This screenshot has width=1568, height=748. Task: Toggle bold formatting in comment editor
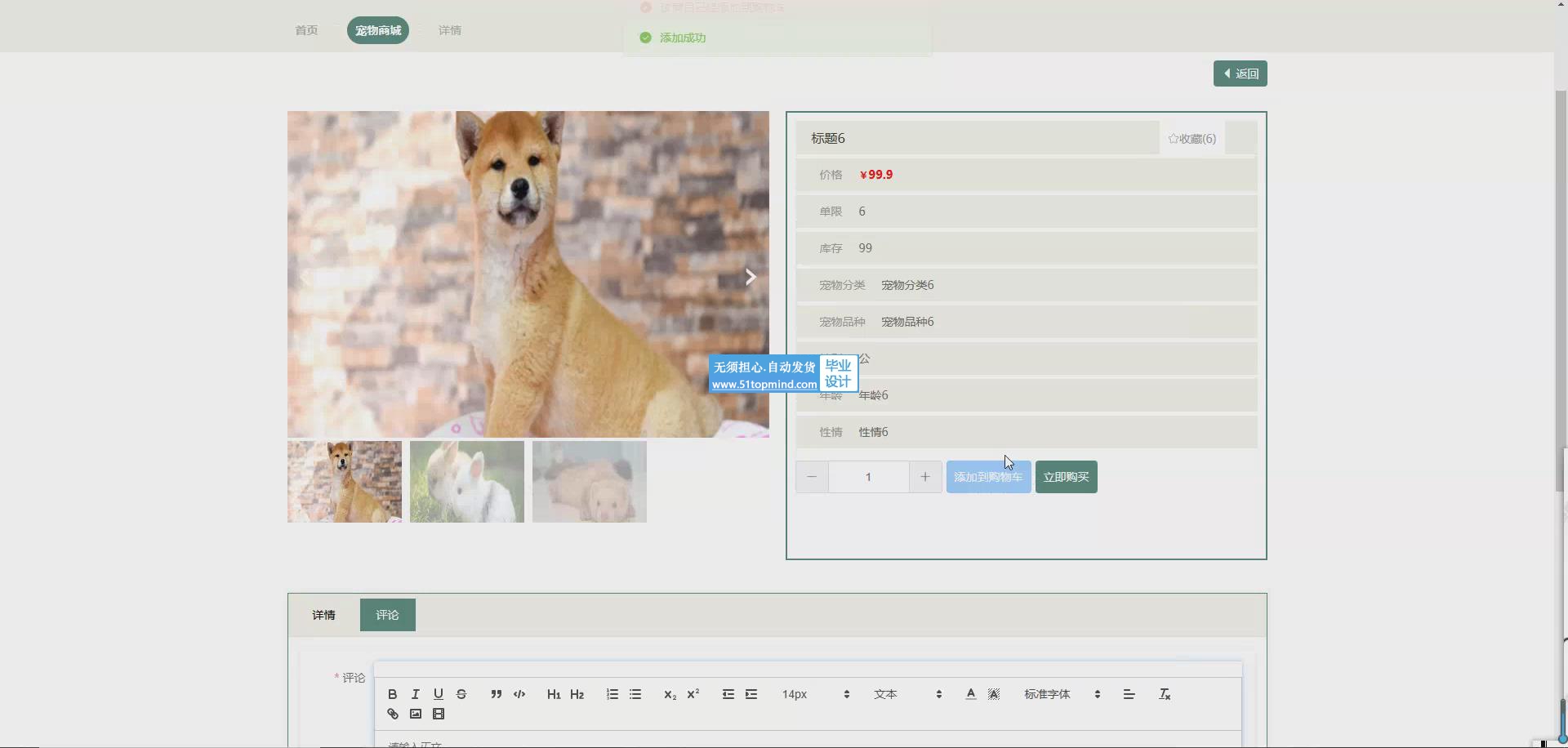coord(392,694)
